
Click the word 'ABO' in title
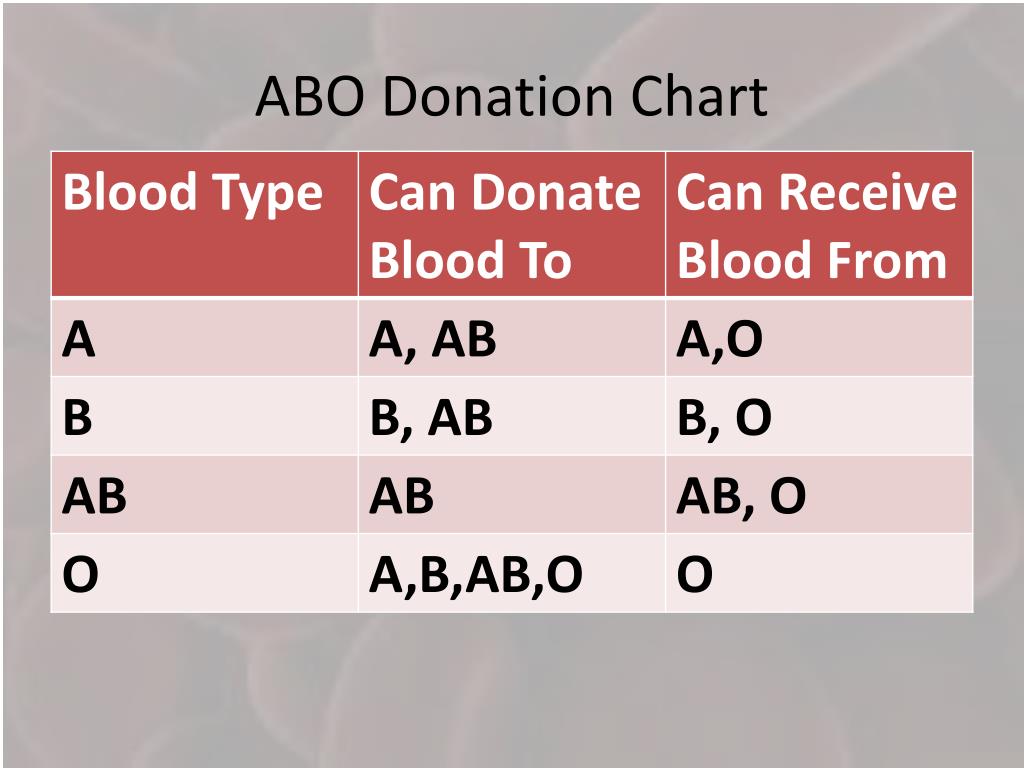tap(310, 97)
